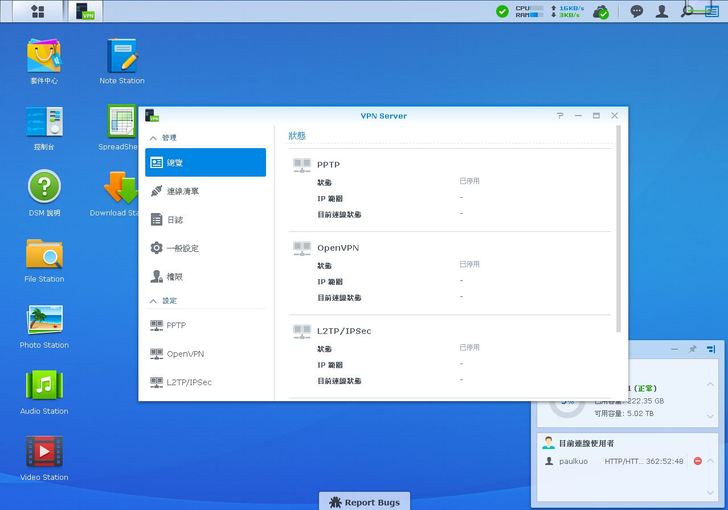Open the Log (日誌) sidebar item
This screenshot has height=510, width=728.
[x=205, y=219]
